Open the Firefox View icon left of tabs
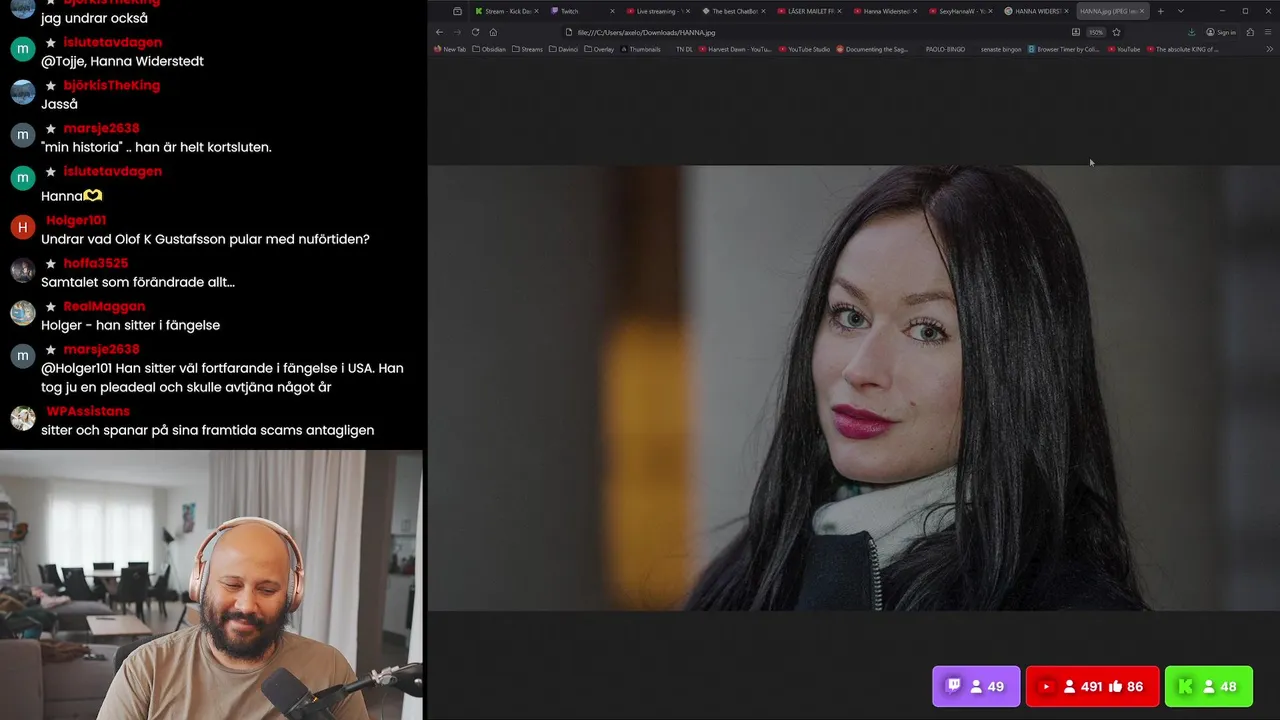This screenshot has height=720, width=1280. (457, 11)
